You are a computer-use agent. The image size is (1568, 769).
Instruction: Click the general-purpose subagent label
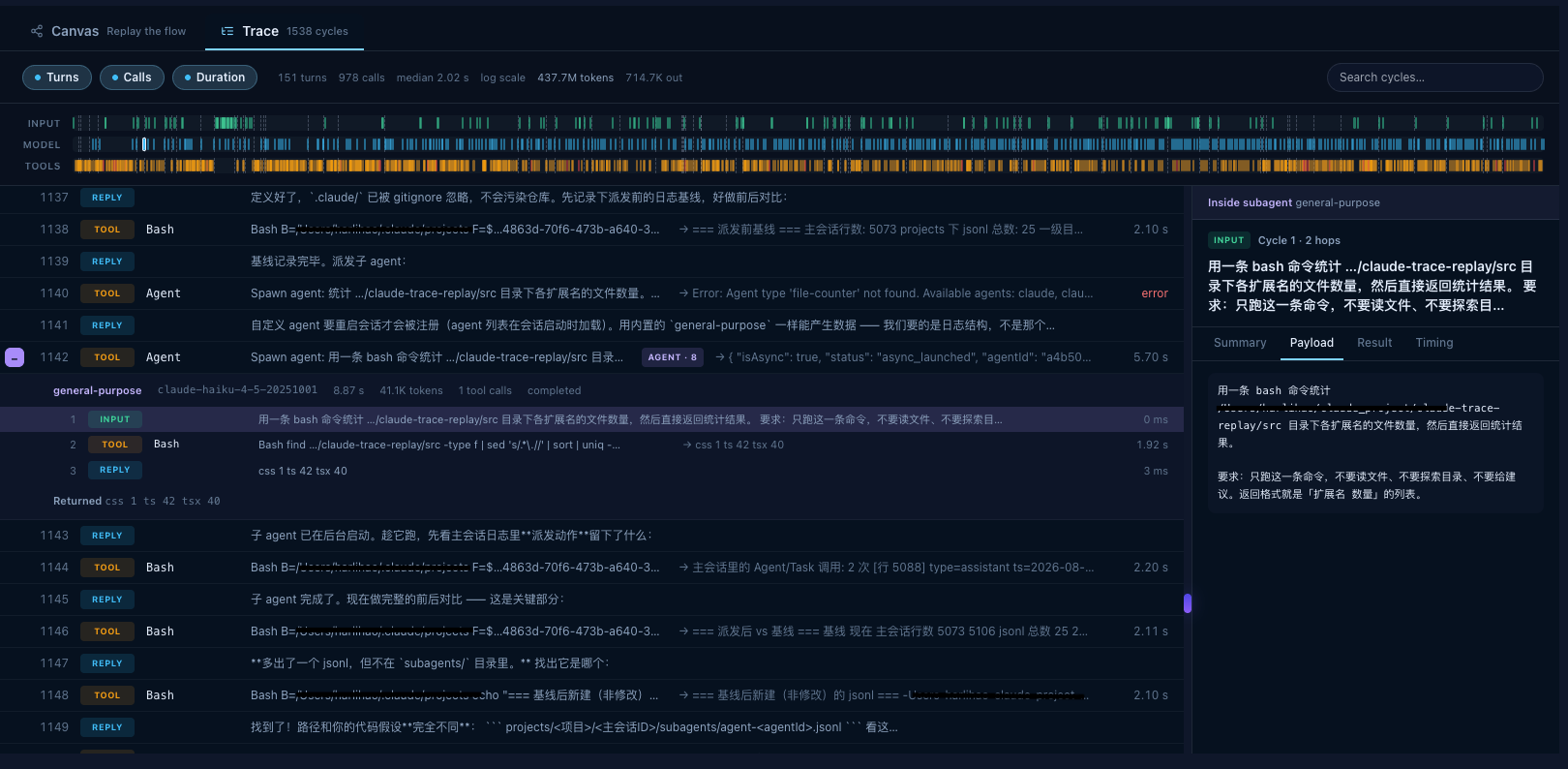click(x=97, y=390)
